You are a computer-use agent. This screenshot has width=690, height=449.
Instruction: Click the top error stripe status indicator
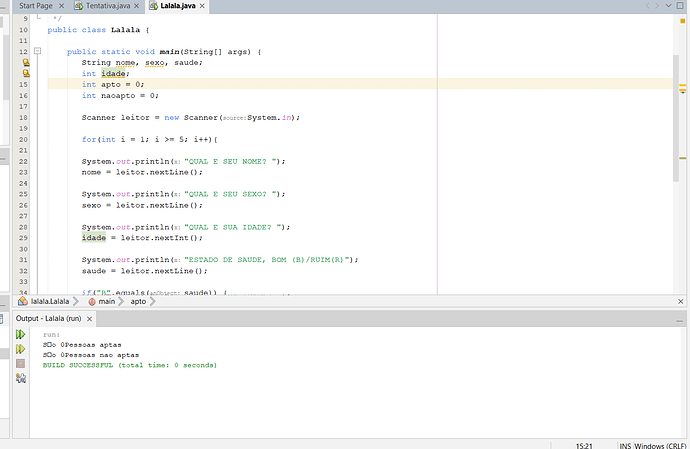point(683,20)
